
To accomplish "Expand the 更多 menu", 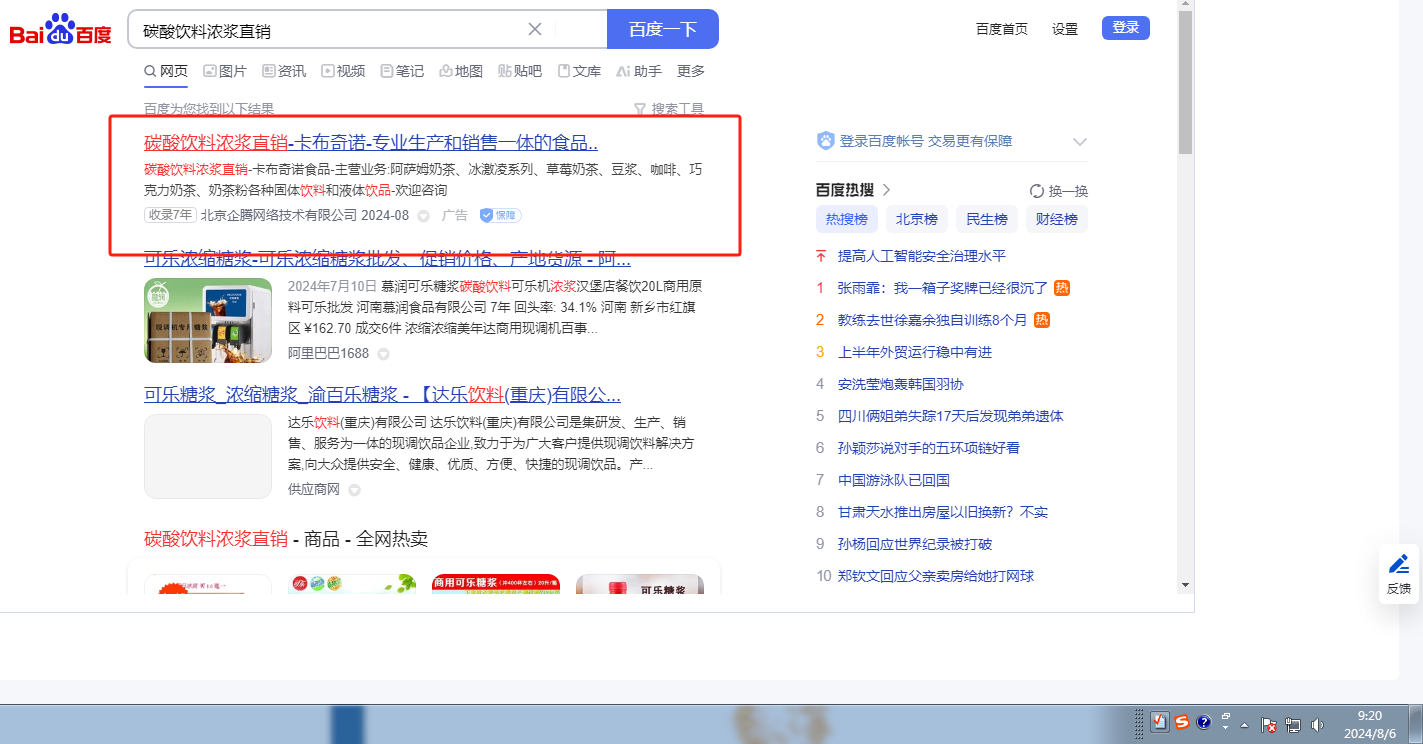I will [x=691, y=71].
